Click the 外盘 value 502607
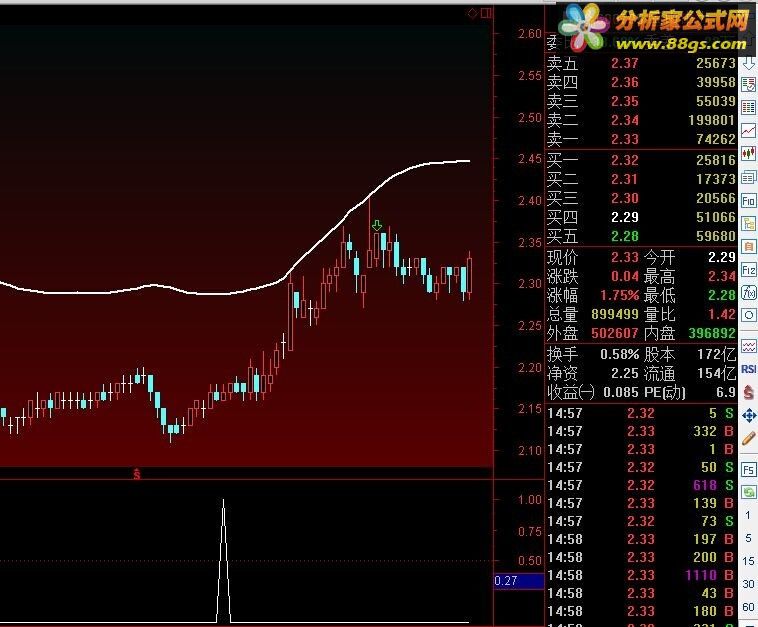Image resolution: width=758 pixels, height=627 pixels. (x=615, y=334)
